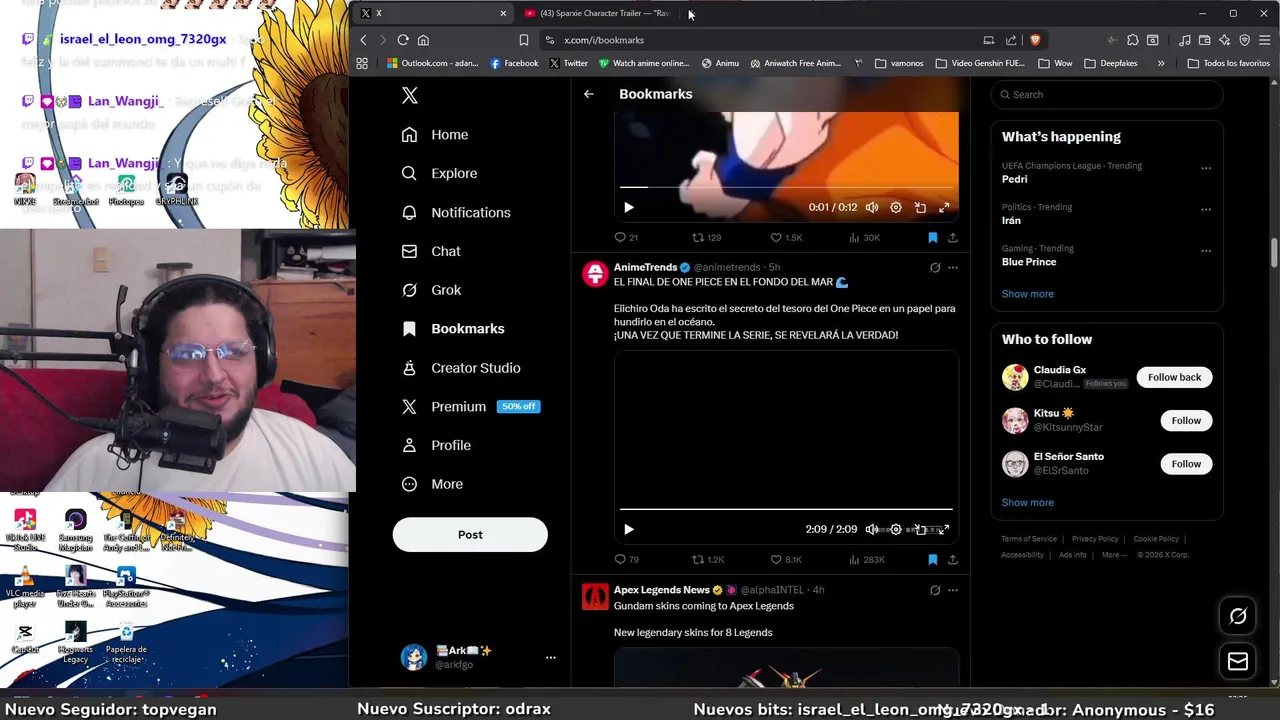
Task: Open account options next to Ark profile
Action: tap(550, 657)
